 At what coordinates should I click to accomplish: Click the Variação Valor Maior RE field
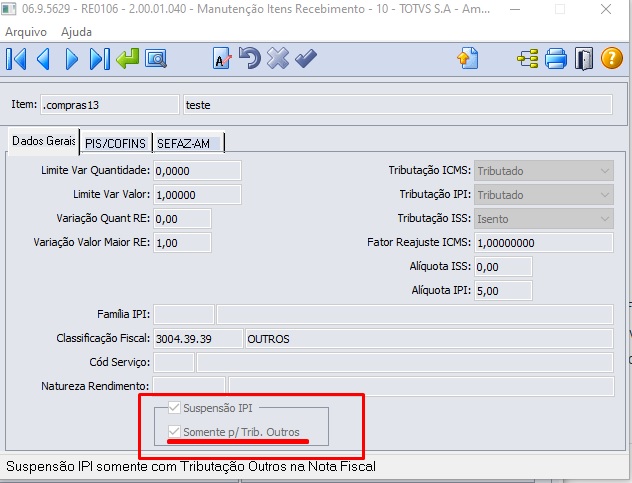(182, 243)
